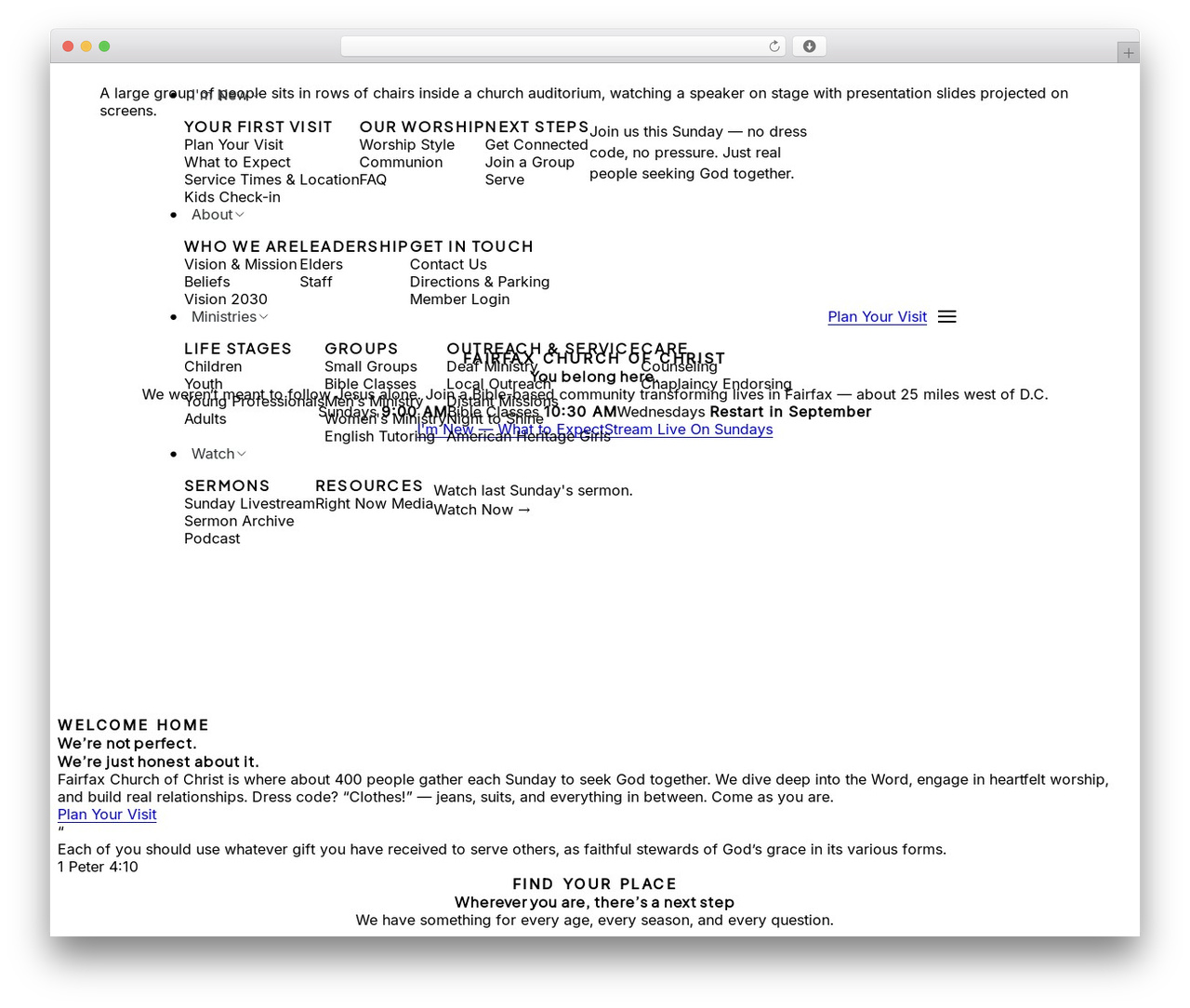The width and height of the screenshot is (1190, 1008).
Task: Open Directions & Parking page
Action: (x=480, y=282)
